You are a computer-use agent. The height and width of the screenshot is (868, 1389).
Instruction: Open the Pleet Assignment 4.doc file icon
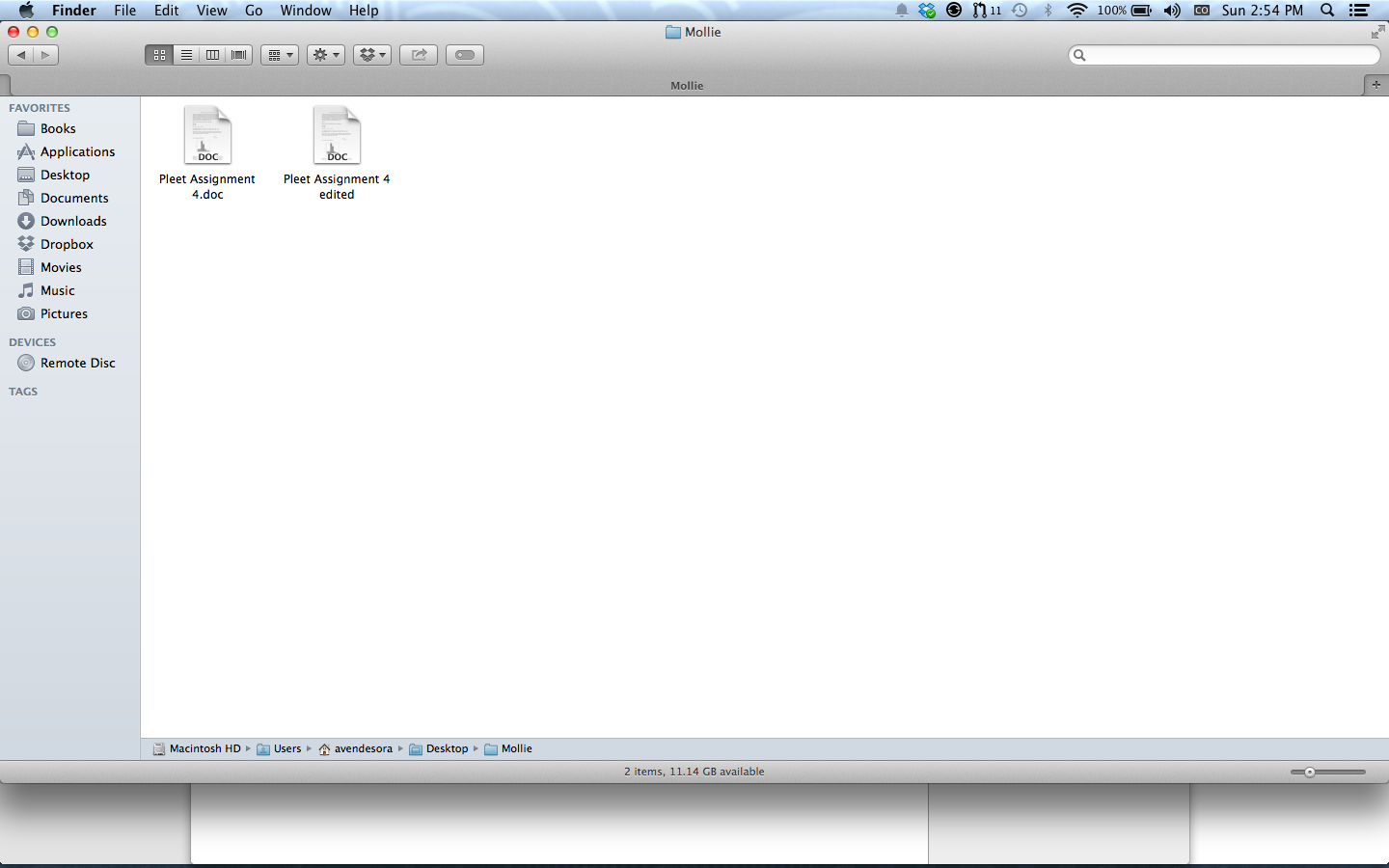pyautogui.click(x=207, y=136)
